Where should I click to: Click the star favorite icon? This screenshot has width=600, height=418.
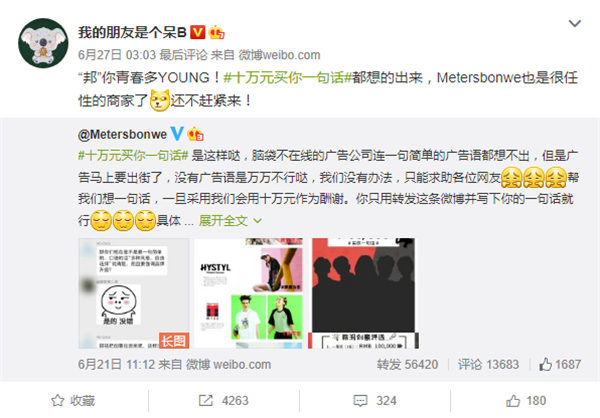tap(58, 400)
